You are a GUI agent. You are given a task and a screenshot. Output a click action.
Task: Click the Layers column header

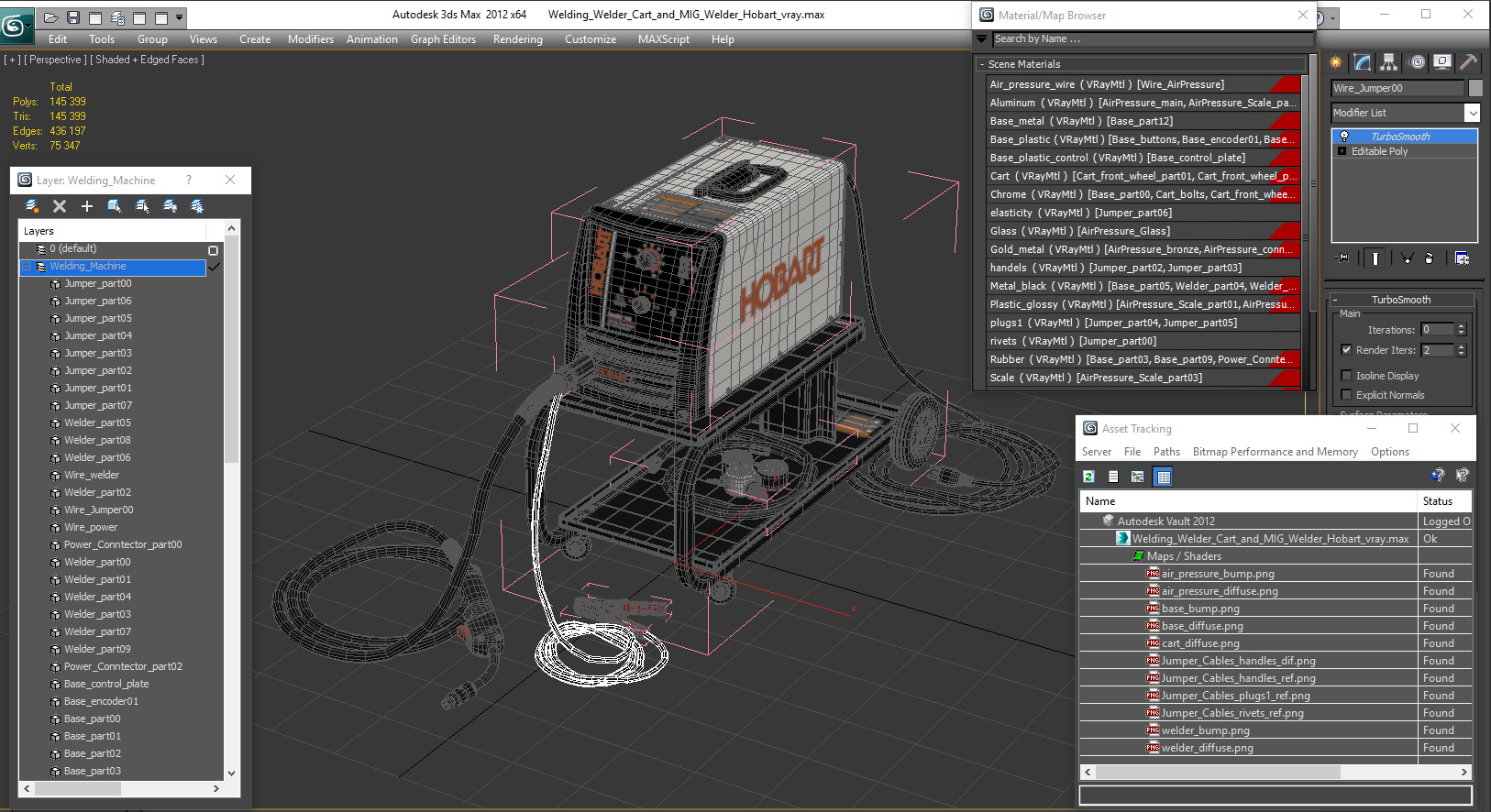(x=112, y=231)
